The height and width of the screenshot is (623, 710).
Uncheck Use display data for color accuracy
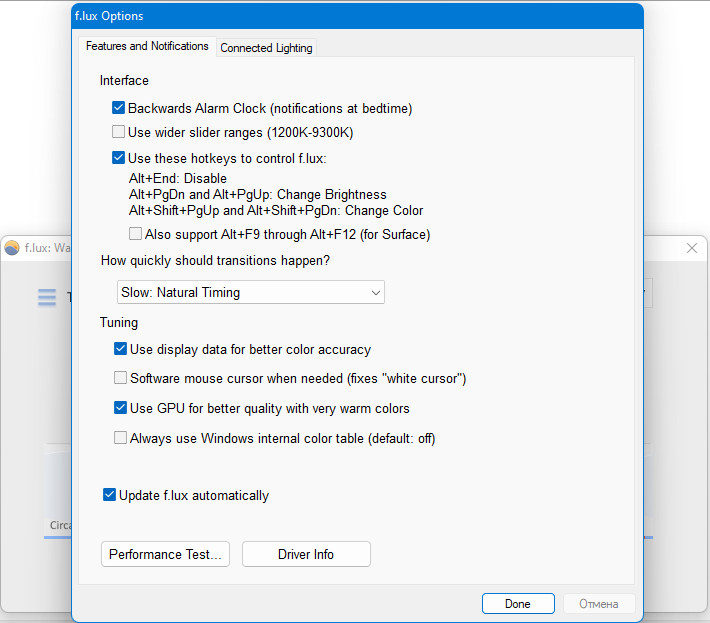(x=121, y=349)
